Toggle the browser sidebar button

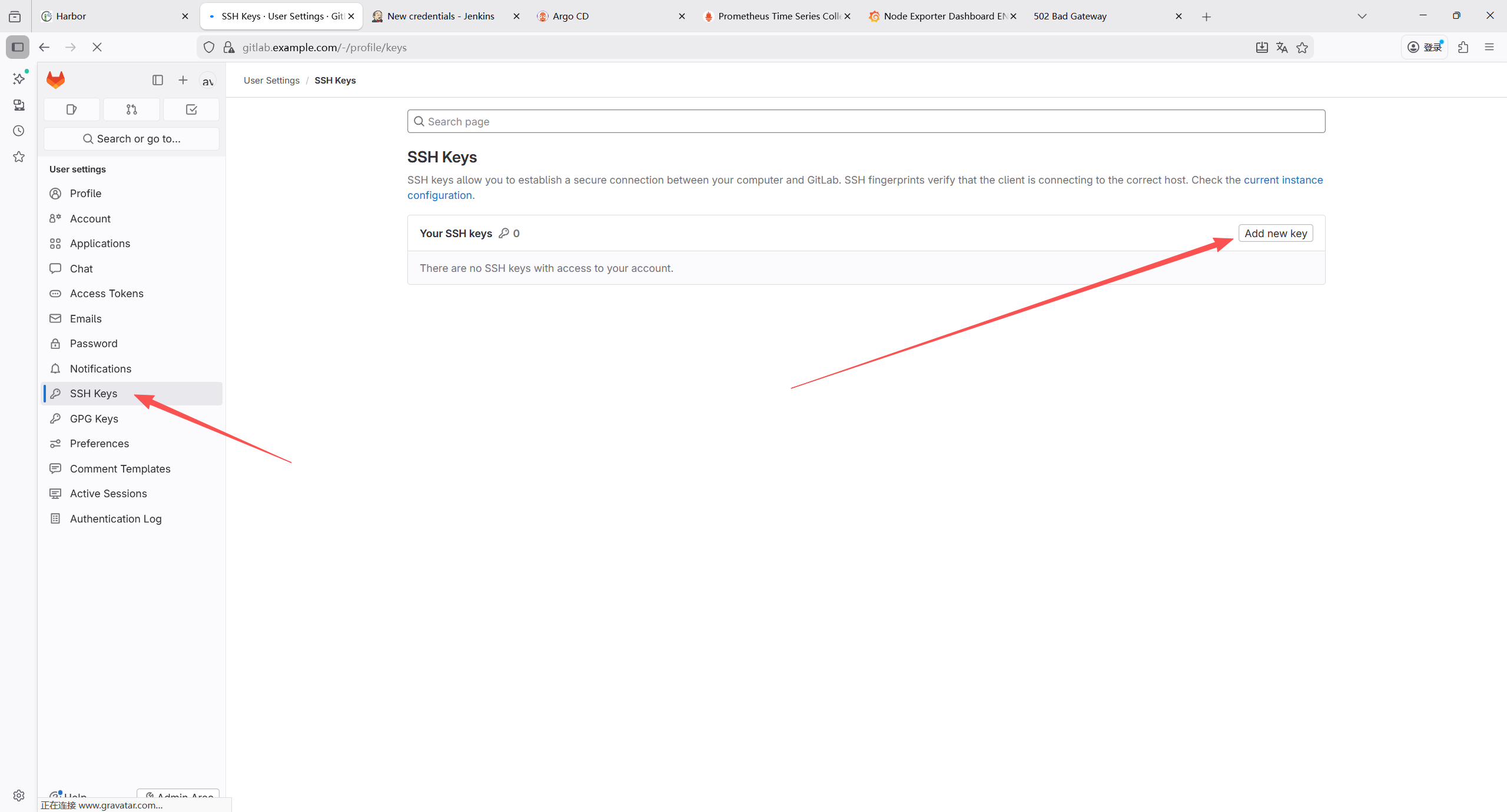18,48
